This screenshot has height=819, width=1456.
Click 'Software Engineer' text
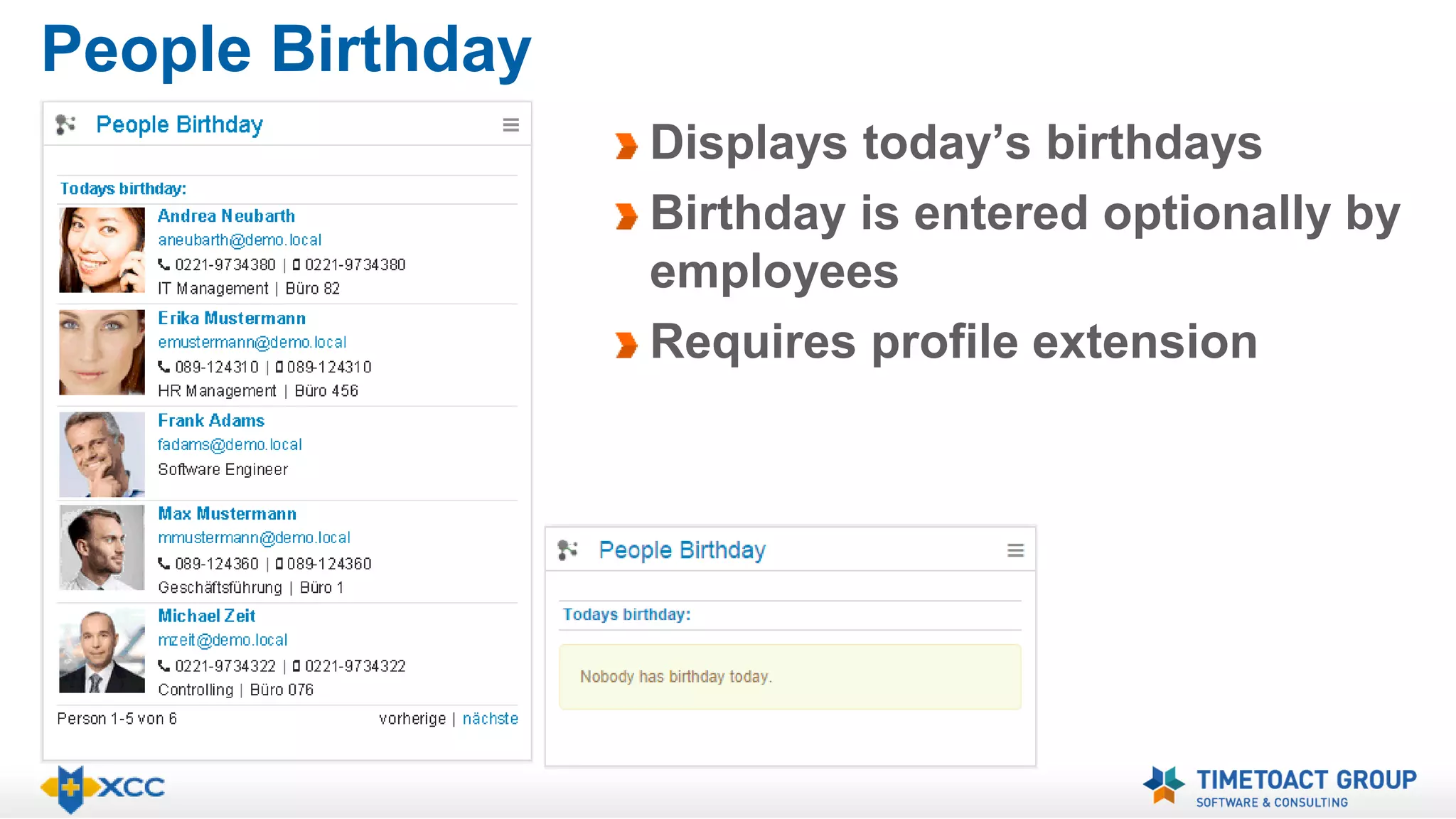(x=223, y=470)
